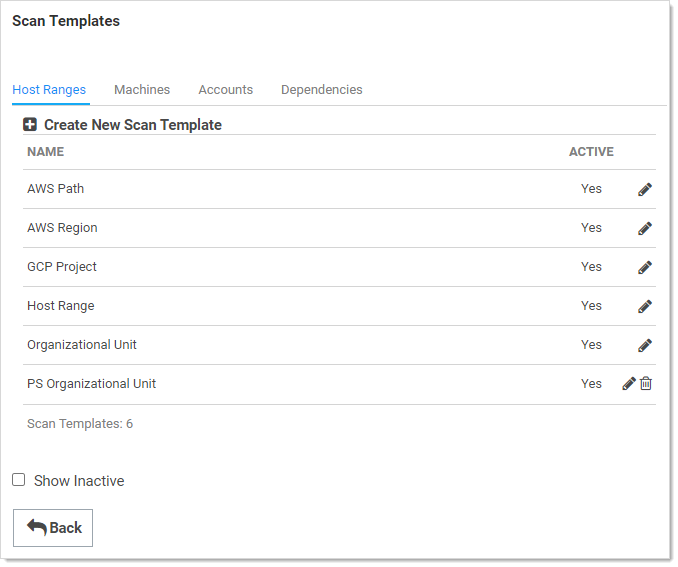Go to the Dependencies tab
The height and width of the screenshot is (567, 678).
pyautogui.click(x=321, y=90)
